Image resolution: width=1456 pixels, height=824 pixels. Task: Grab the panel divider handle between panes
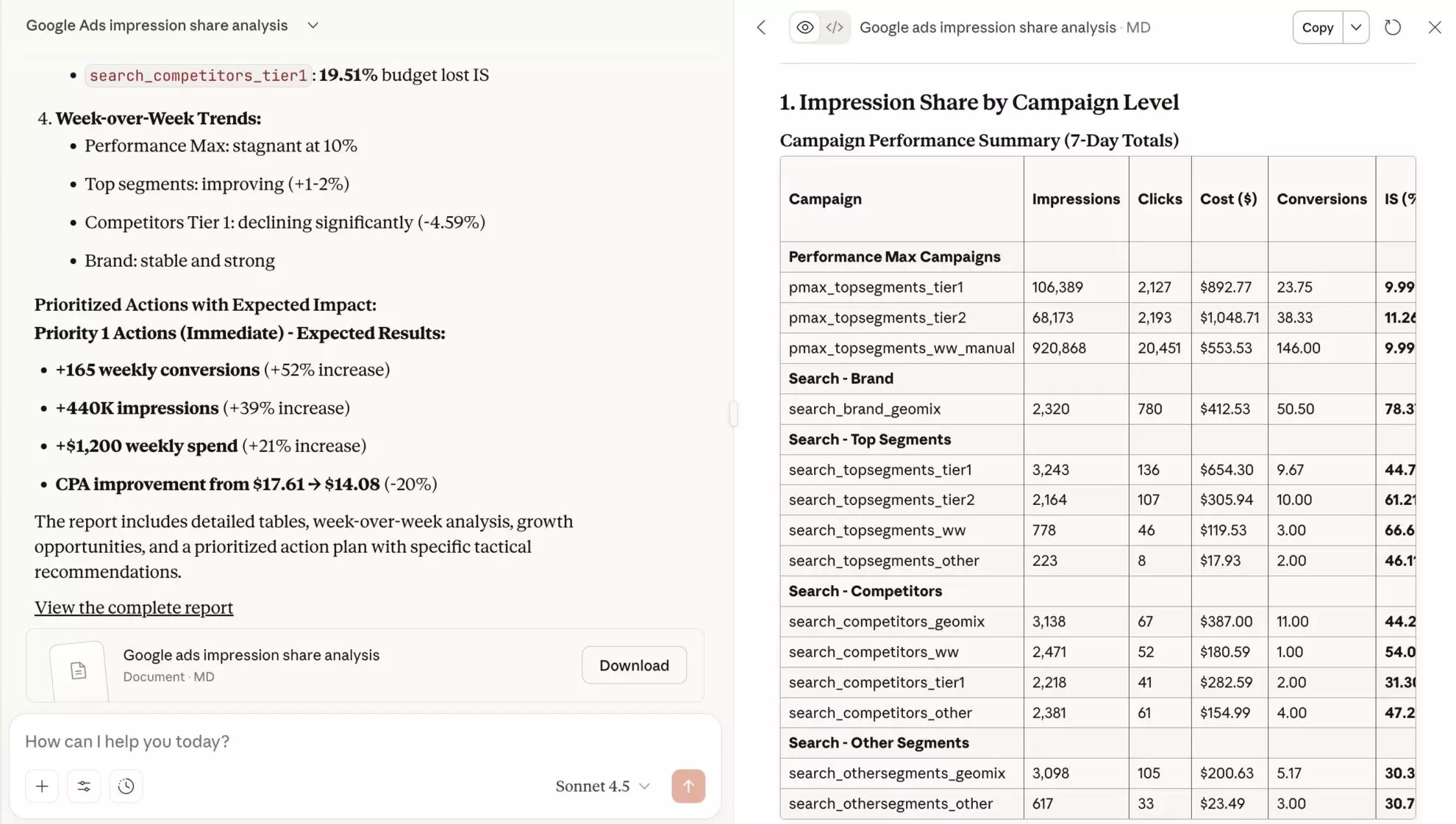tap(732, 414)
